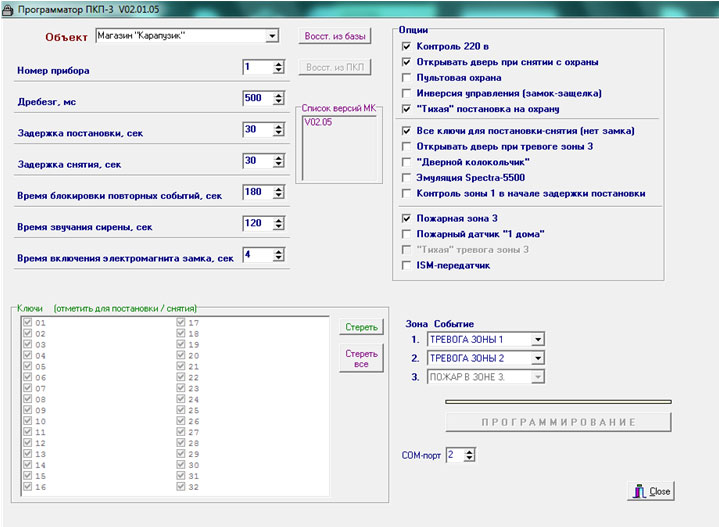Enable Открывать дверь при тревоге зоны 3

[x=406, y=146]
